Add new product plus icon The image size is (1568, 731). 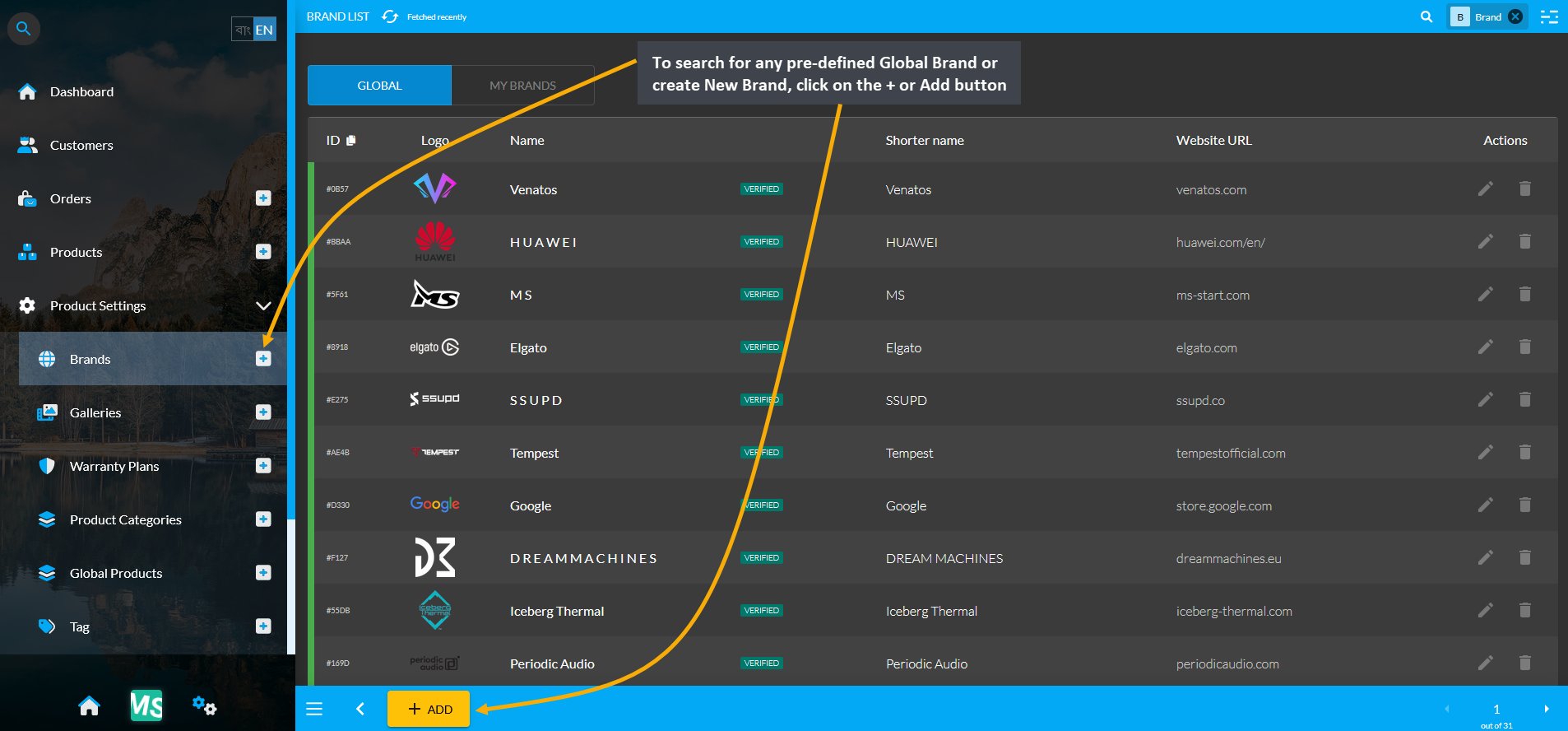click(x=263, y=251)
